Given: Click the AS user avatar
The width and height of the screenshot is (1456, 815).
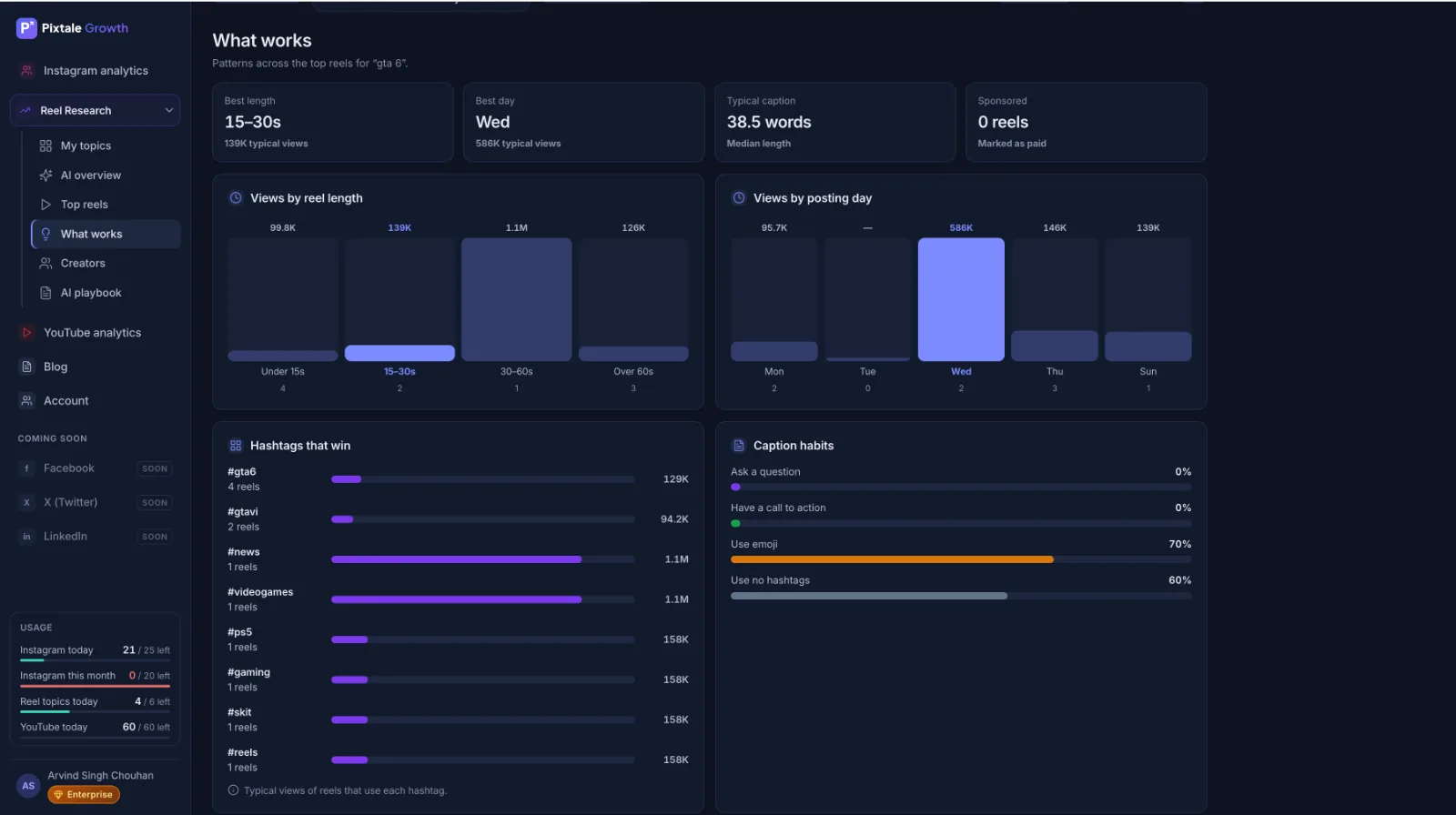Looking at the screenshot, I should (28, 786).
